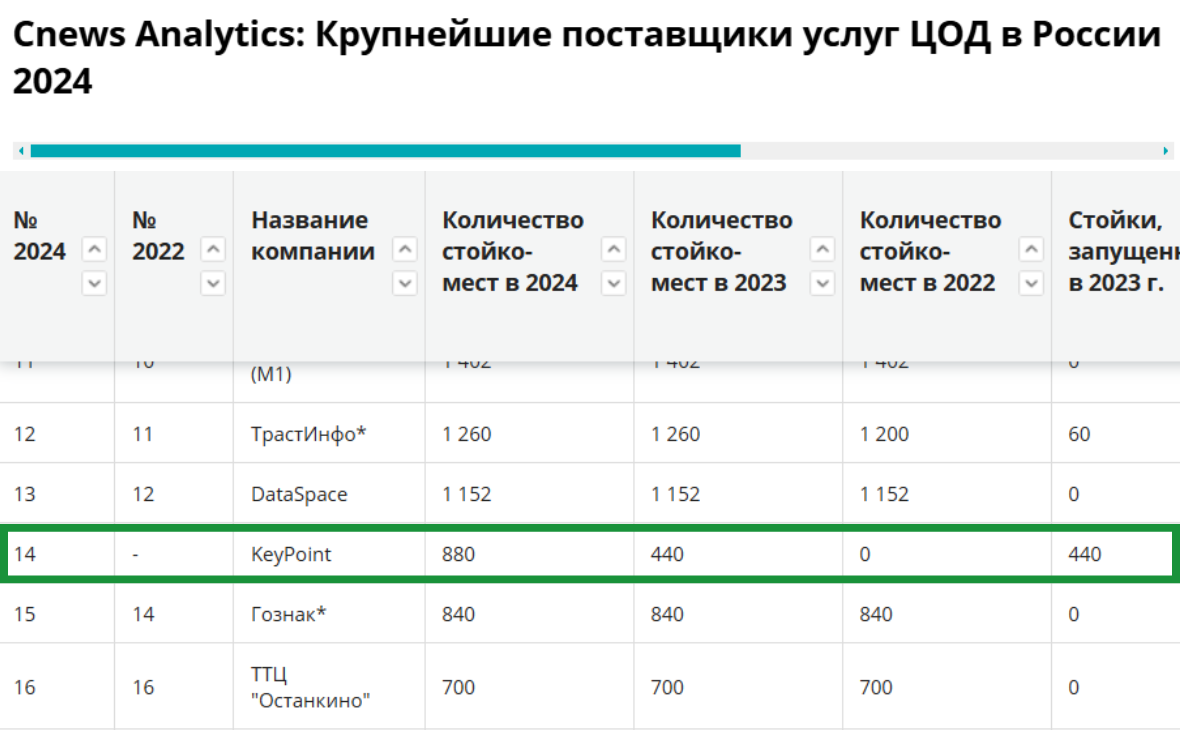Click 2023 value 1 260 for ТрастИнфо
1180x730 pixels.
click(675, 434)
